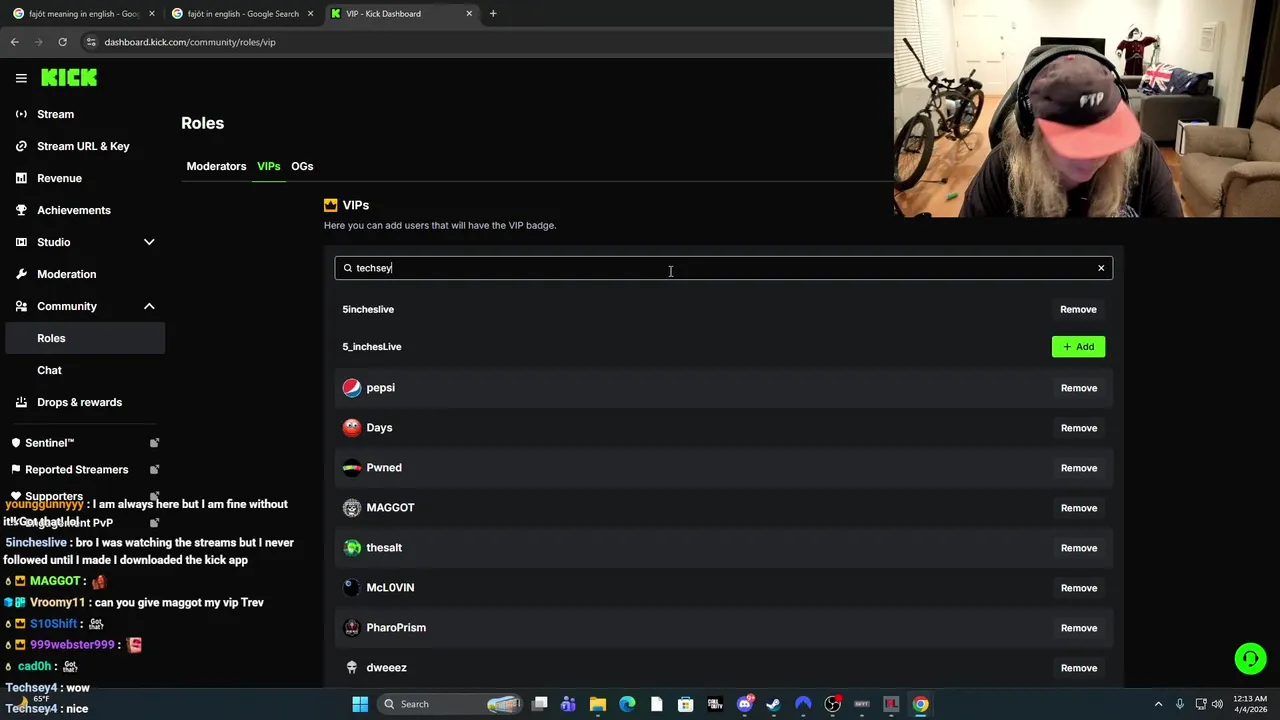Click the trophy icon for Achievements
1280x720 pixels.
[21, 210]
